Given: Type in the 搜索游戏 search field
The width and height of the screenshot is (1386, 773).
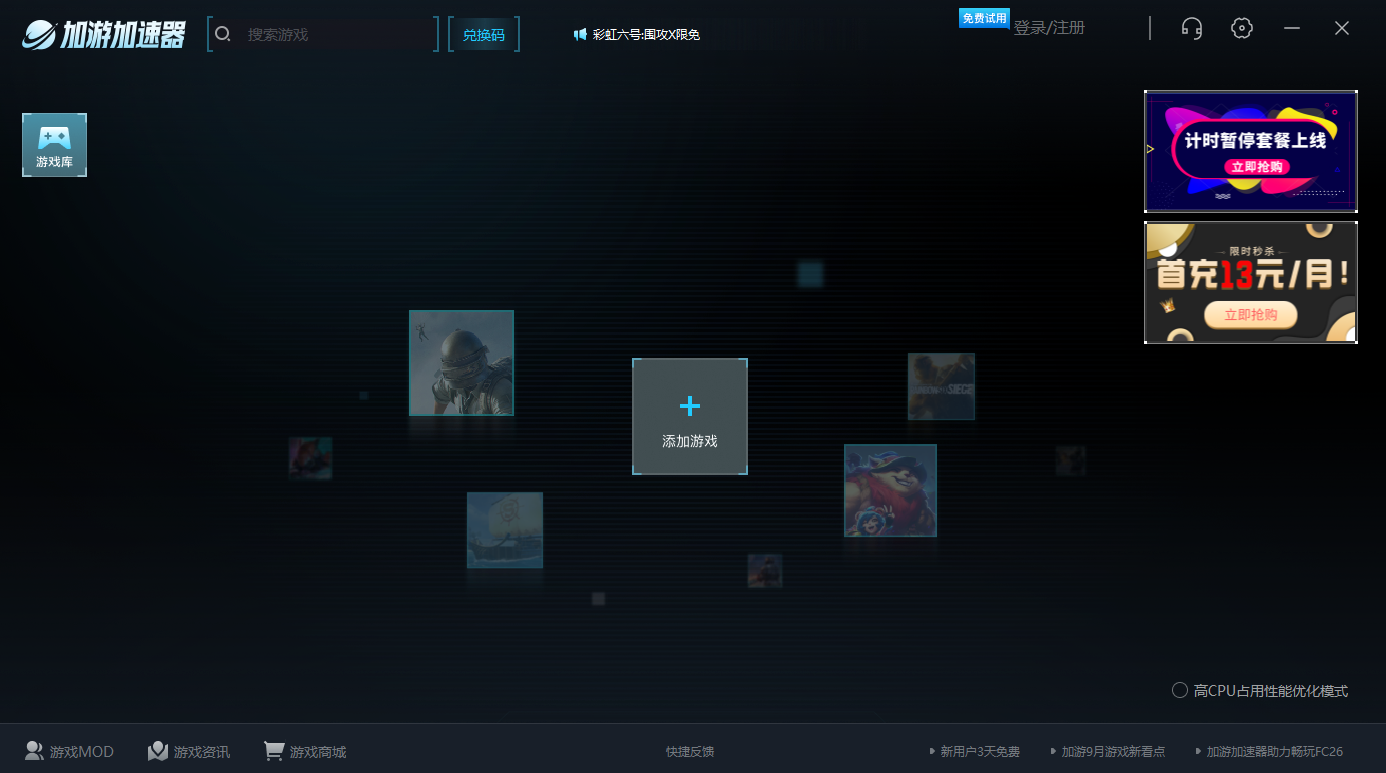Looking at the screenshot, I should pyautogui.click(x=335, y=34).
